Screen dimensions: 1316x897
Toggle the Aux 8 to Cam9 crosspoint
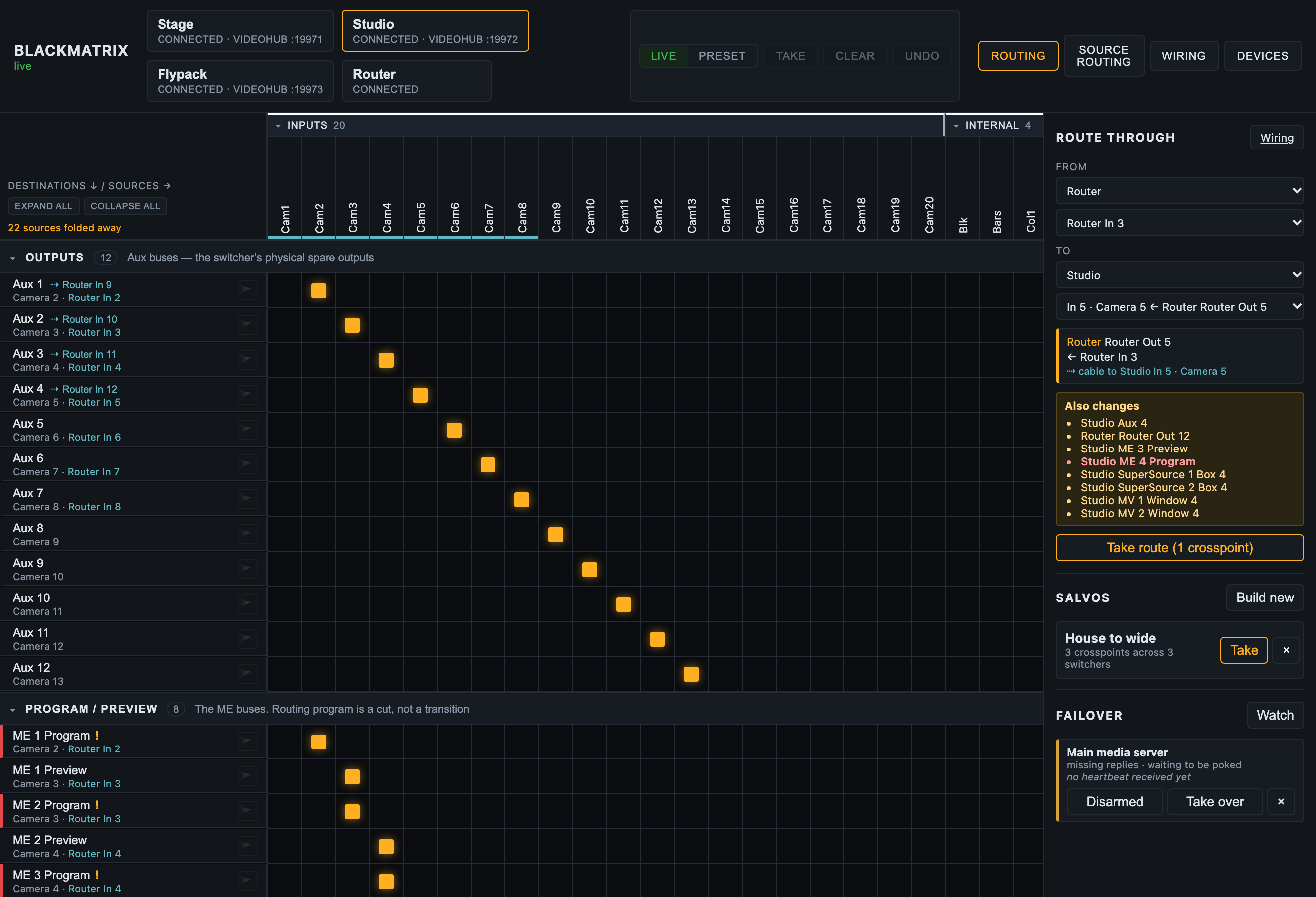click(x=555, y=535)
